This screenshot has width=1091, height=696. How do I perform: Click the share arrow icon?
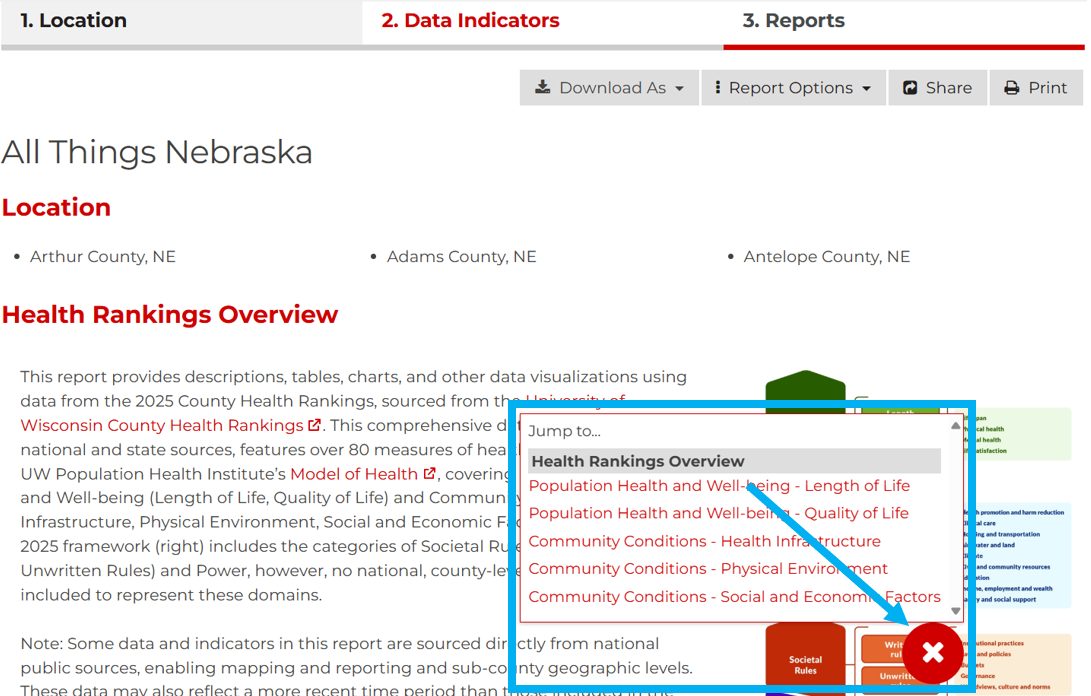tap(910, 88)
